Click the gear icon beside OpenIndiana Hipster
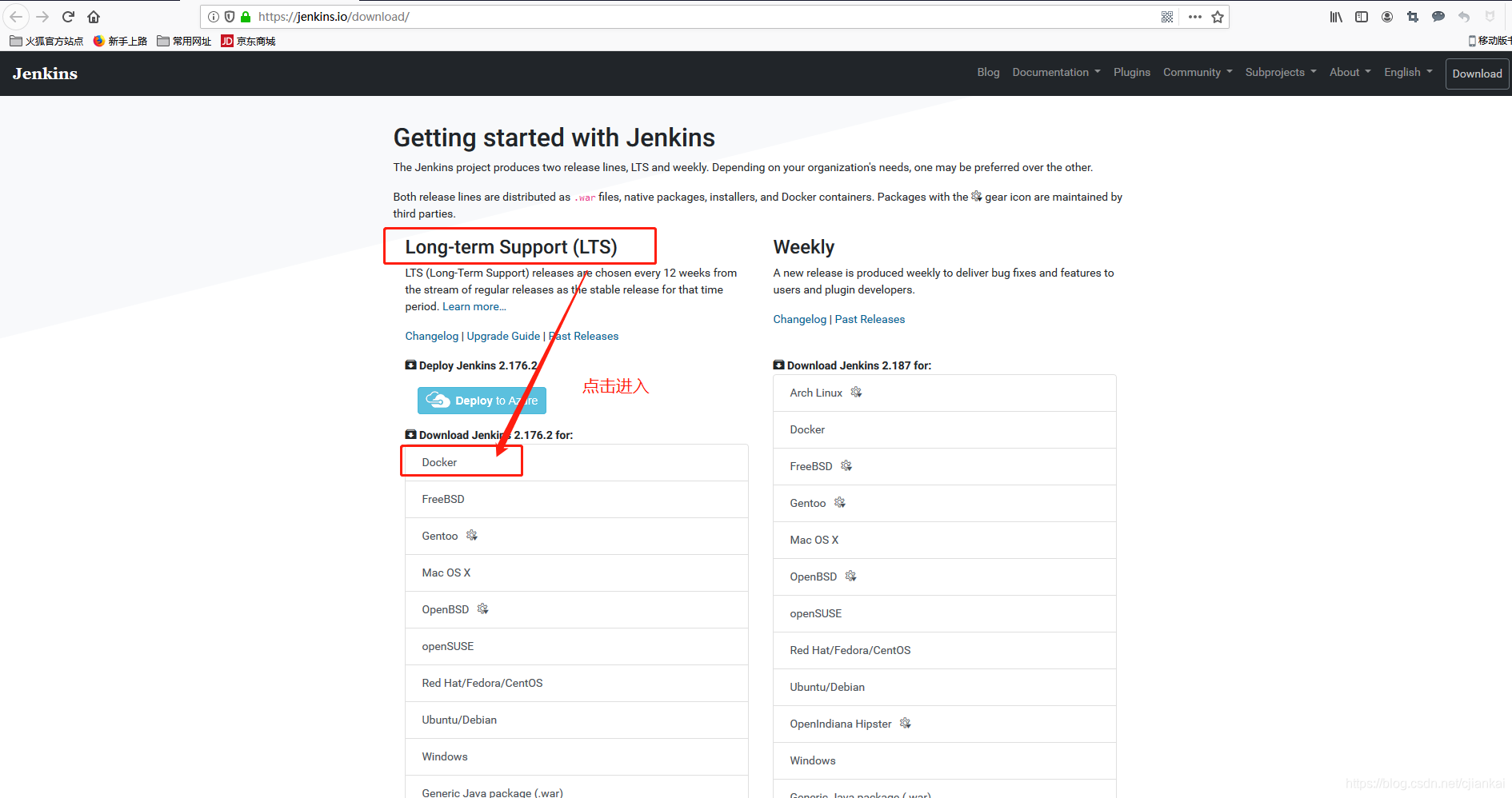 [x=905, y=723]
